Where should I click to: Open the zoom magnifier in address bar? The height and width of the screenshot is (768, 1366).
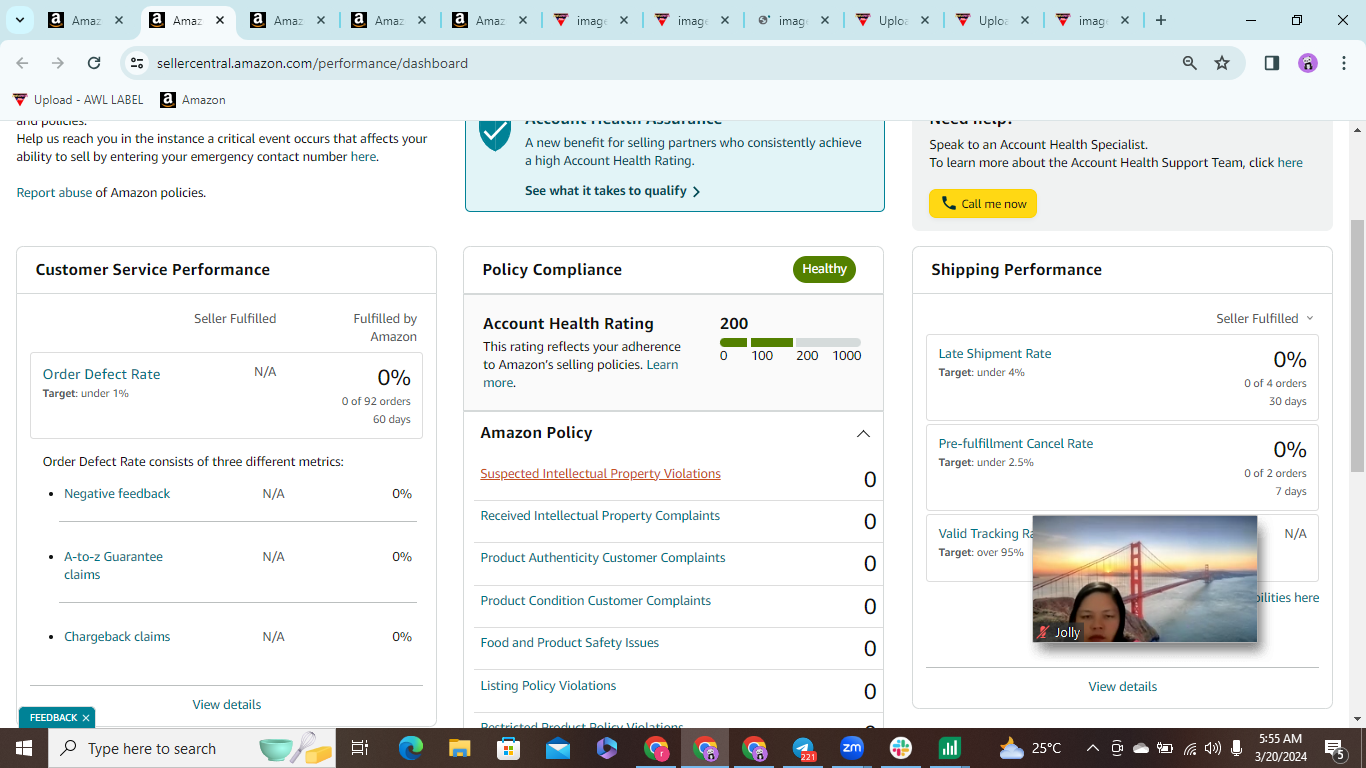click(1190, 63)
